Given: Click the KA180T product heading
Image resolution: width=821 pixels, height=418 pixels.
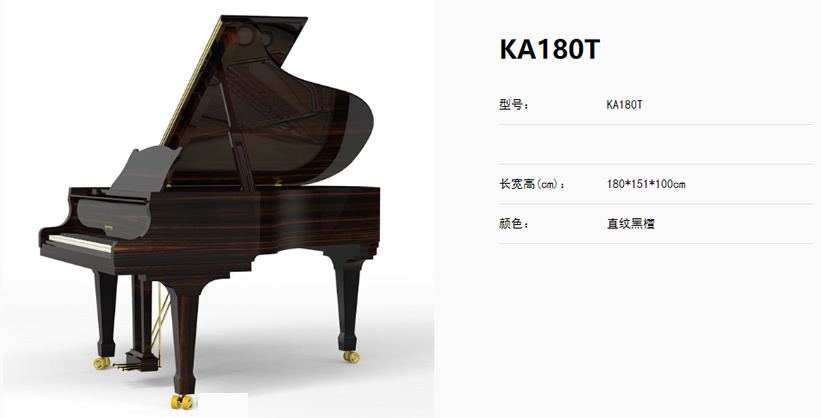Looking at the screenshot, I should pyautogui.click(x=549, y=49).
